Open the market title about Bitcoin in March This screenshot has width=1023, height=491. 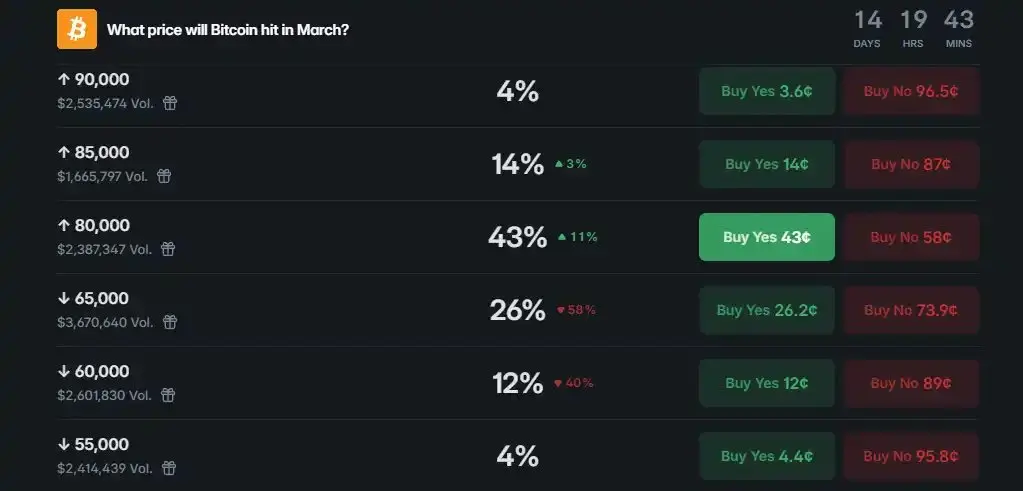click(x=228, y=30)
